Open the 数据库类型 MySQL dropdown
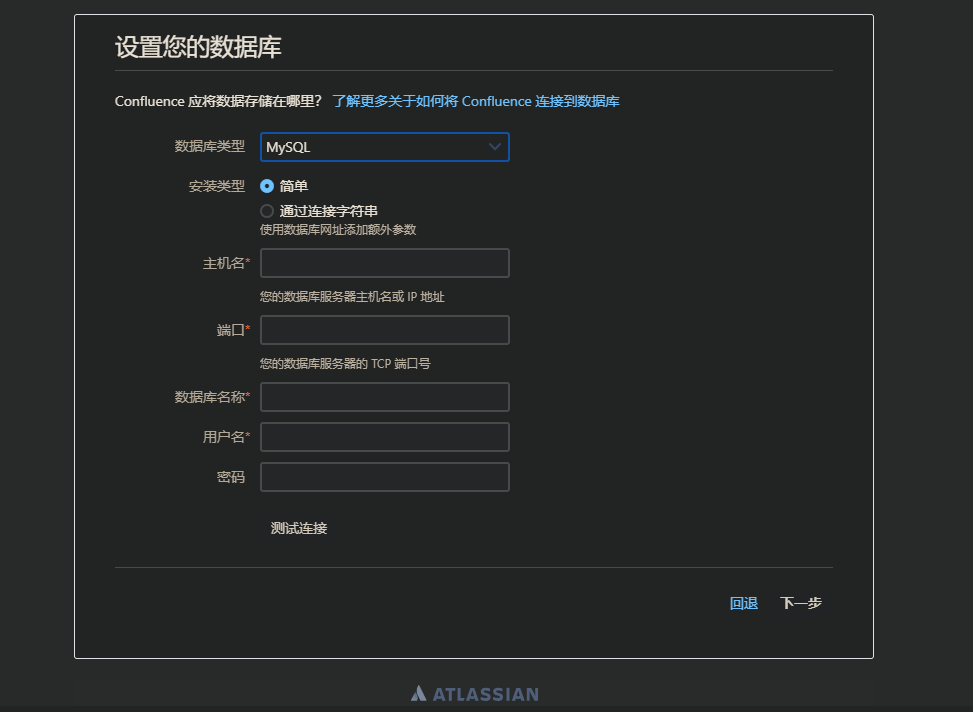The height and width of the screenshot is (712, 973). coord(385,147)
